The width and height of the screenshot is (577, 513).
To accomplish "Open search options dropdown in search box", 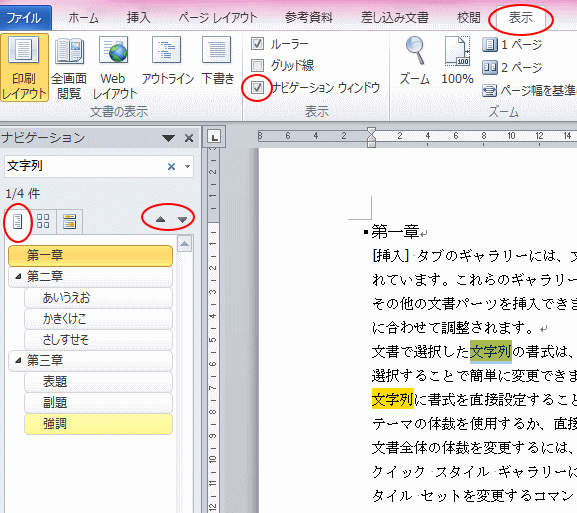I will tap(187, 166).
